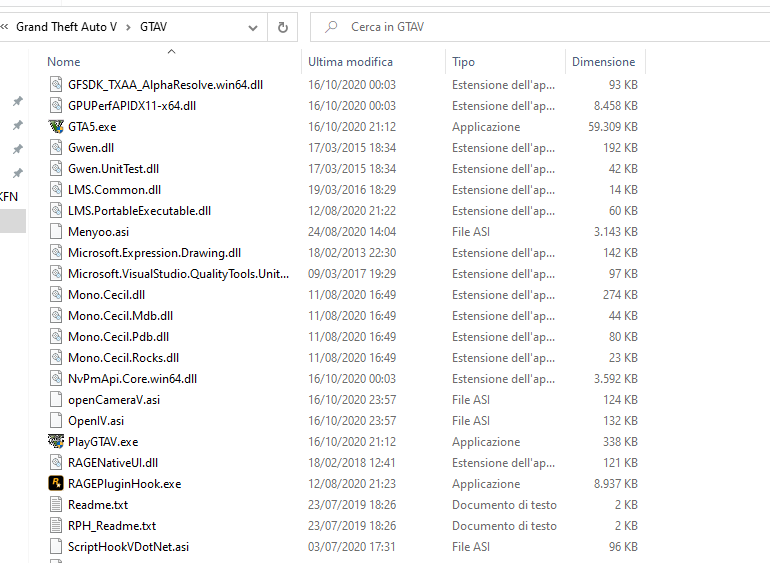Sort files by Ultima modifica column
This screenshot has height=563, width=770.
(350, 62)
